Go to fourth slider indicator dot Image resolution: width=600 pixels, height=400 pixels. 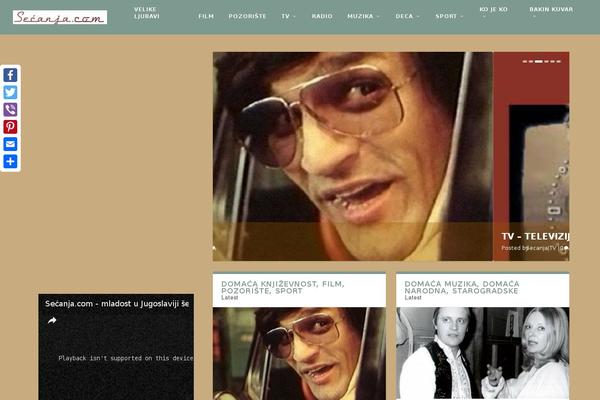tap(546, 61)
